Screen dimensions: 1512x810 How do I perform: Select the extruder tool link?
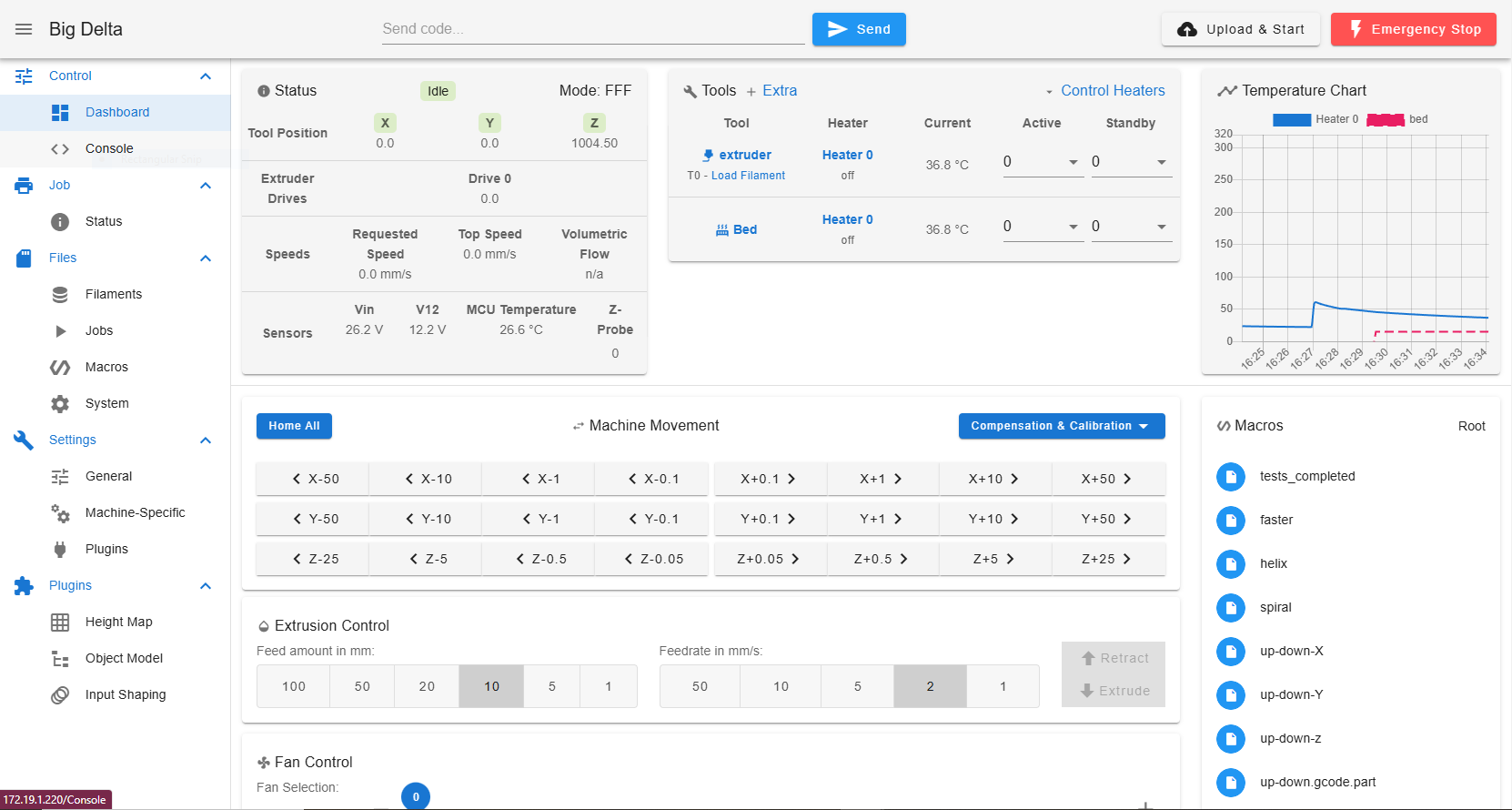(737, 155)
